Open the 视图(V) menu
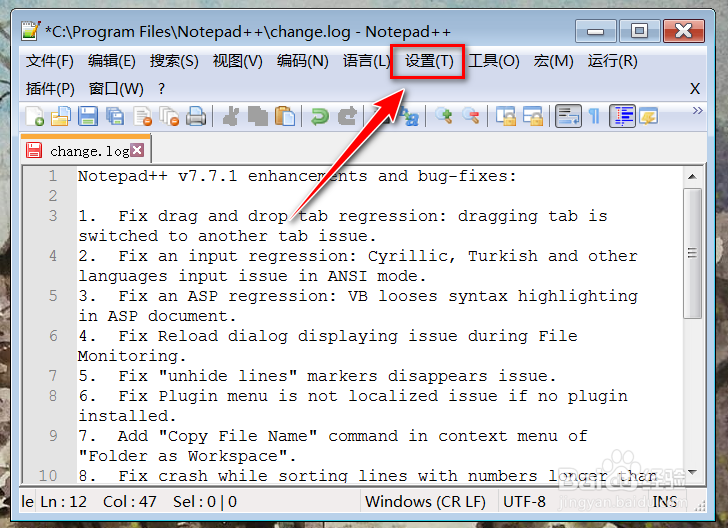The image size is (728, 528). tap(237, 61)
